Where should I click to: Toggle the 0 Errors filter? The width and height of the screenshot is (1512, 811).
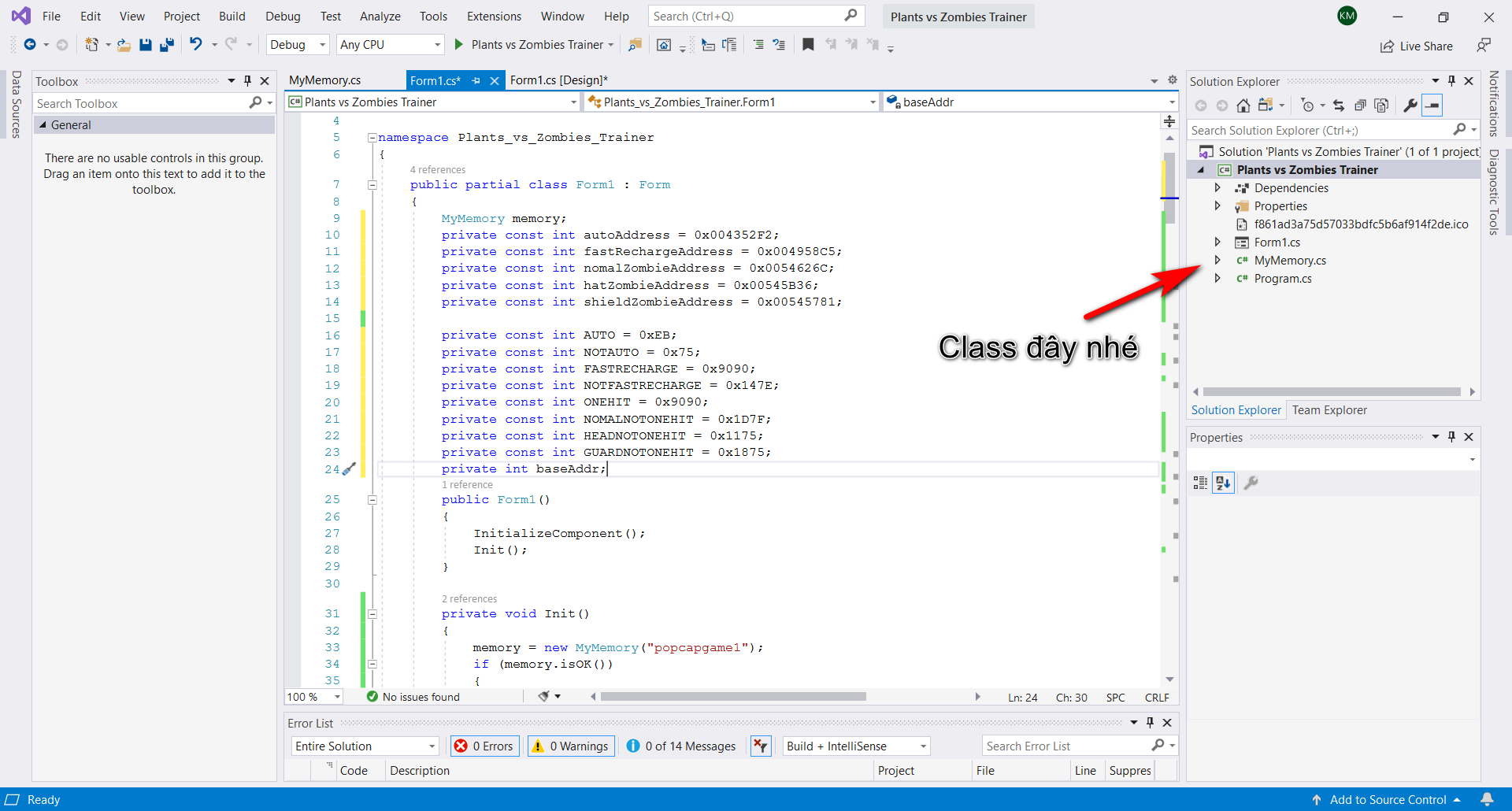(484, 746)
